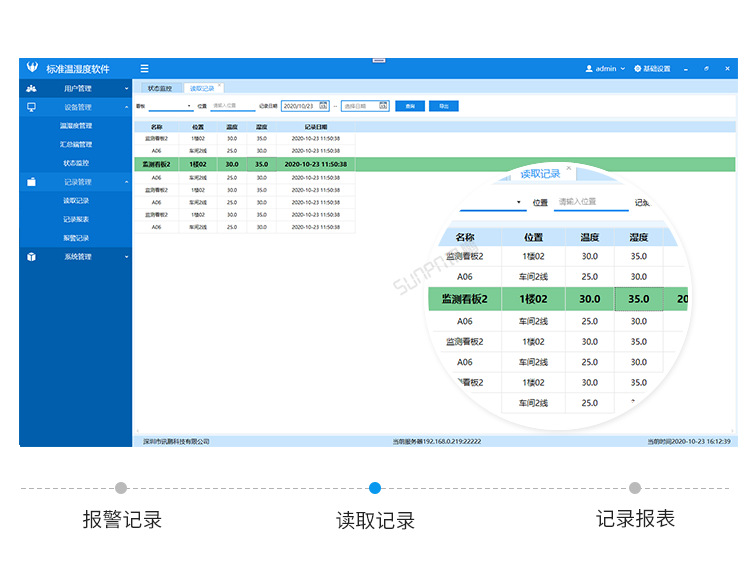Click the large 记录报表 caption below screenshot
This screenshot has height=576, width=750.
click(x=635, y=519)
